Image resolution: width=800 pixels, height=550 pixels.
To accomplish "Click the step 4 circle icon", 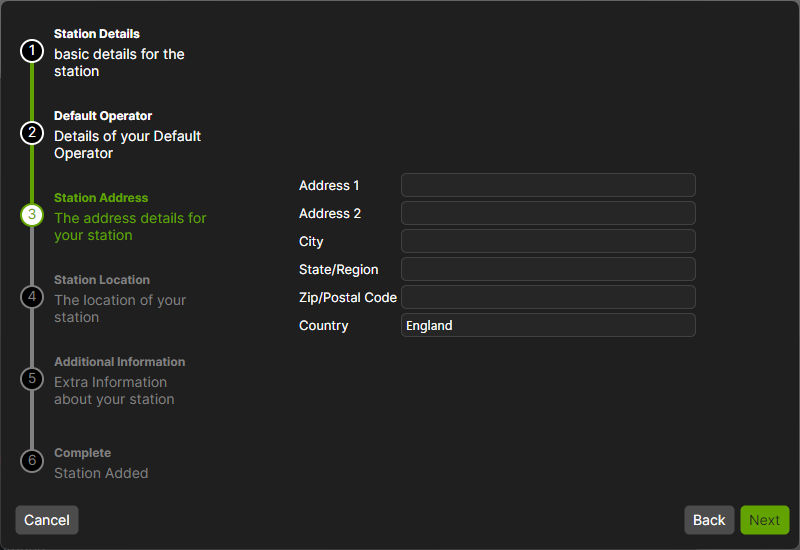I will pyautogui.click(x=32, y=297).
